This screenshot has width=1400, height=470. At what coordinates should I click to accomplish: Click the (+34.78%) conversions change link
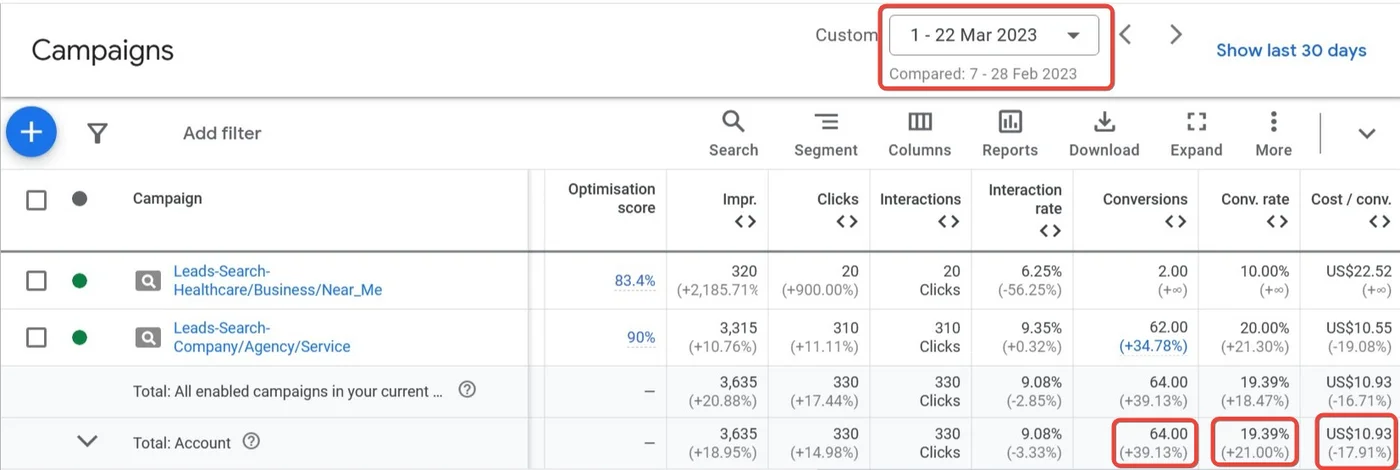pyautogui.click(x=1154, y=347)
